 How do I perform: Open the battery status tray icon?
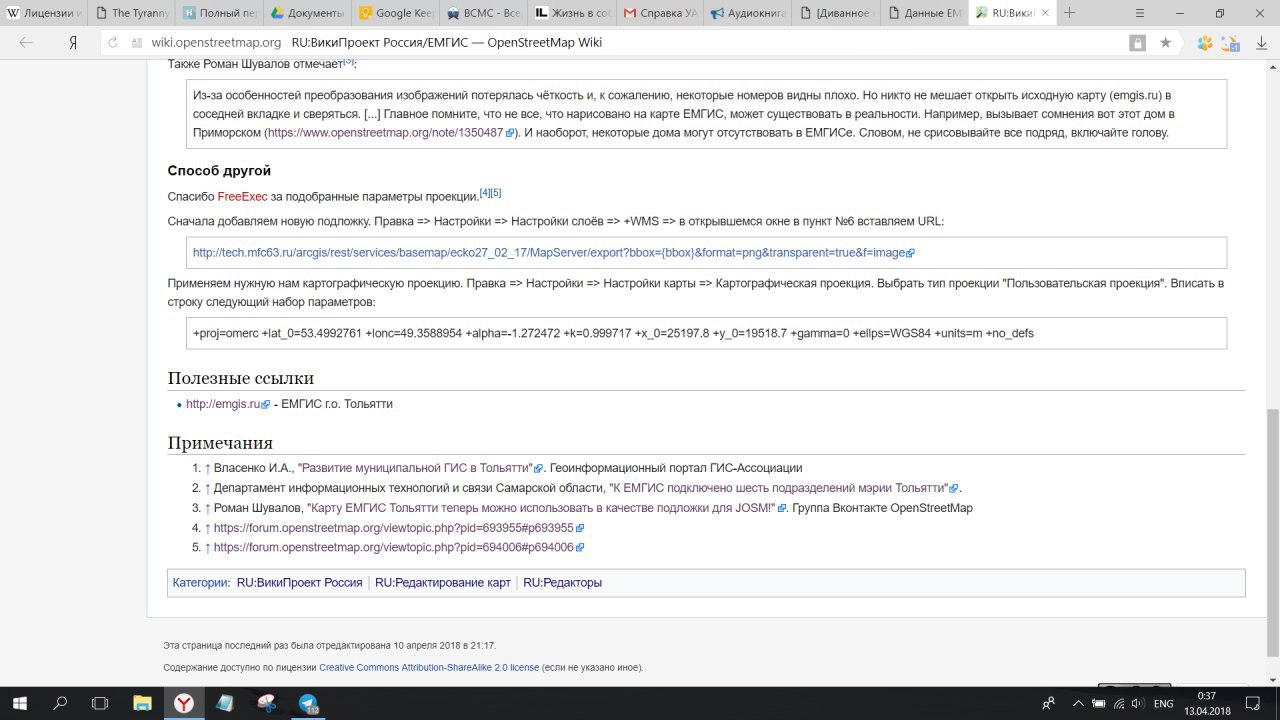(1098, 704)
